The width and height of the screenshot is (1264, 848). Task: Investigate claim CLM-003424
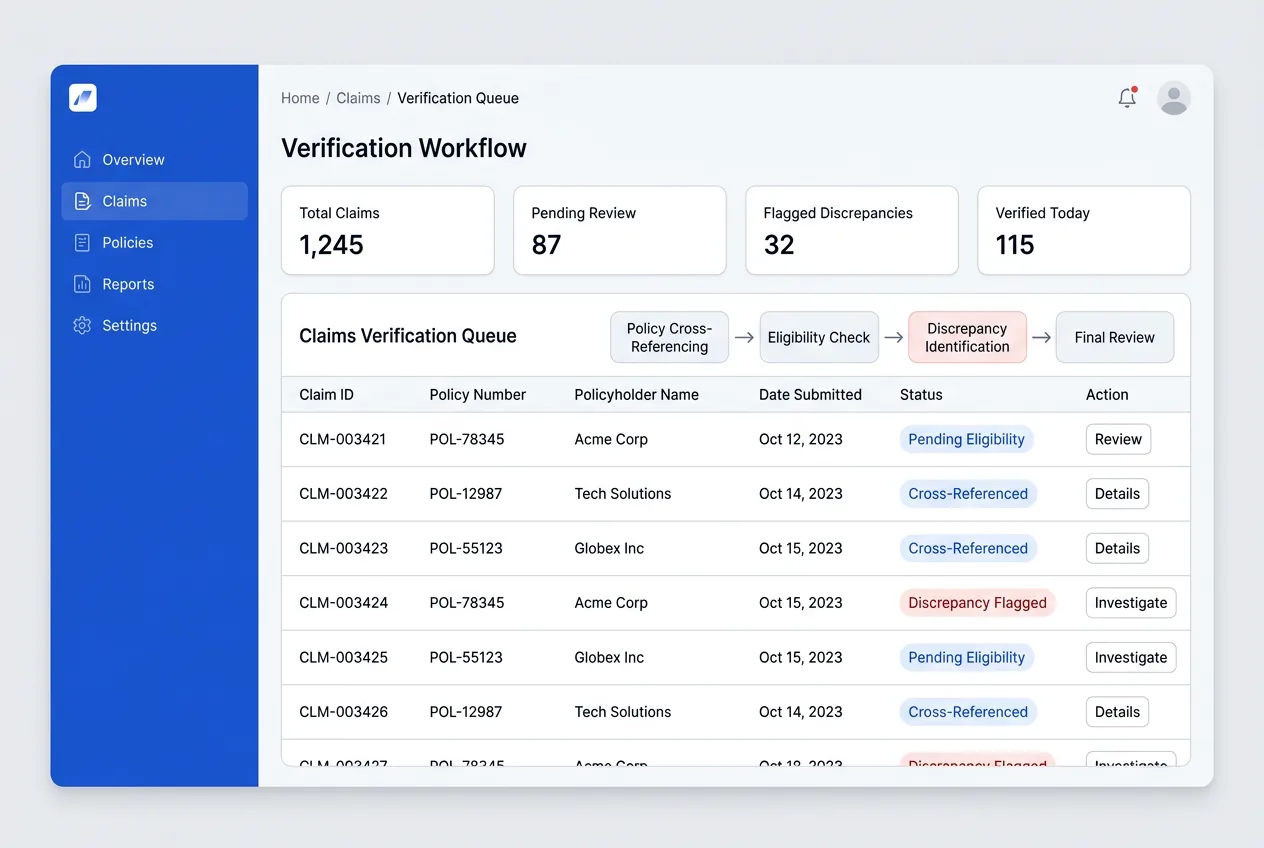point(1130,602)
